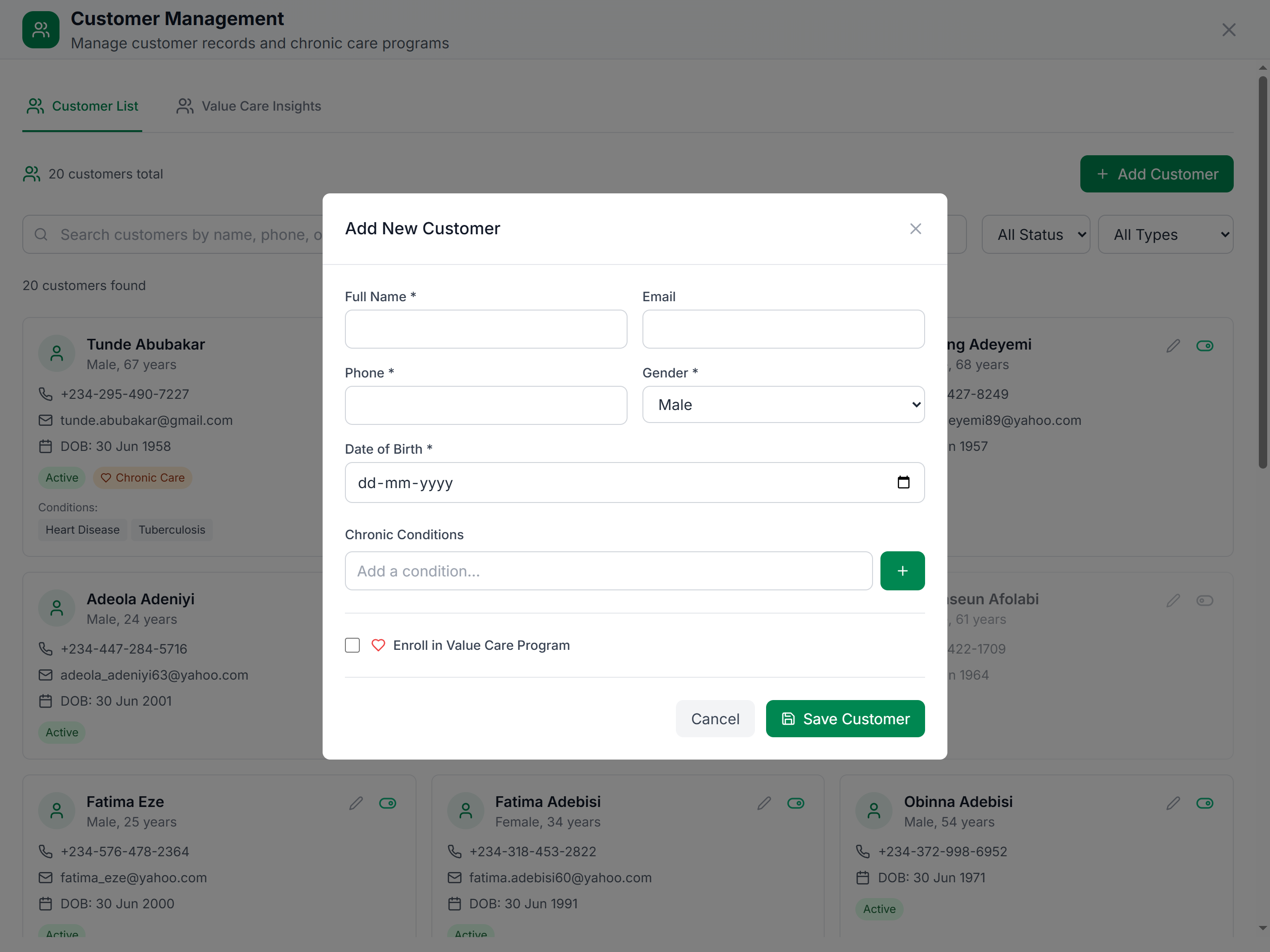This screenshot has width=1270, height=952.
Task: Expand the All Types filter
Action: point(1165,234)
